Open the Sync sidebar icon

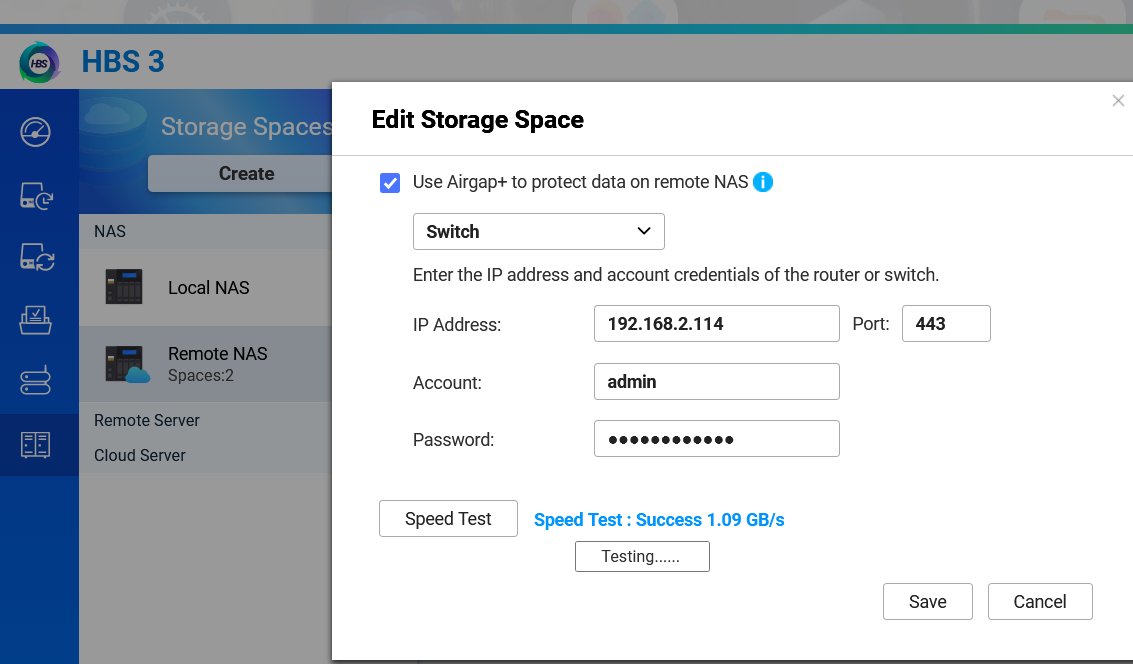click(x=36, y=258)
